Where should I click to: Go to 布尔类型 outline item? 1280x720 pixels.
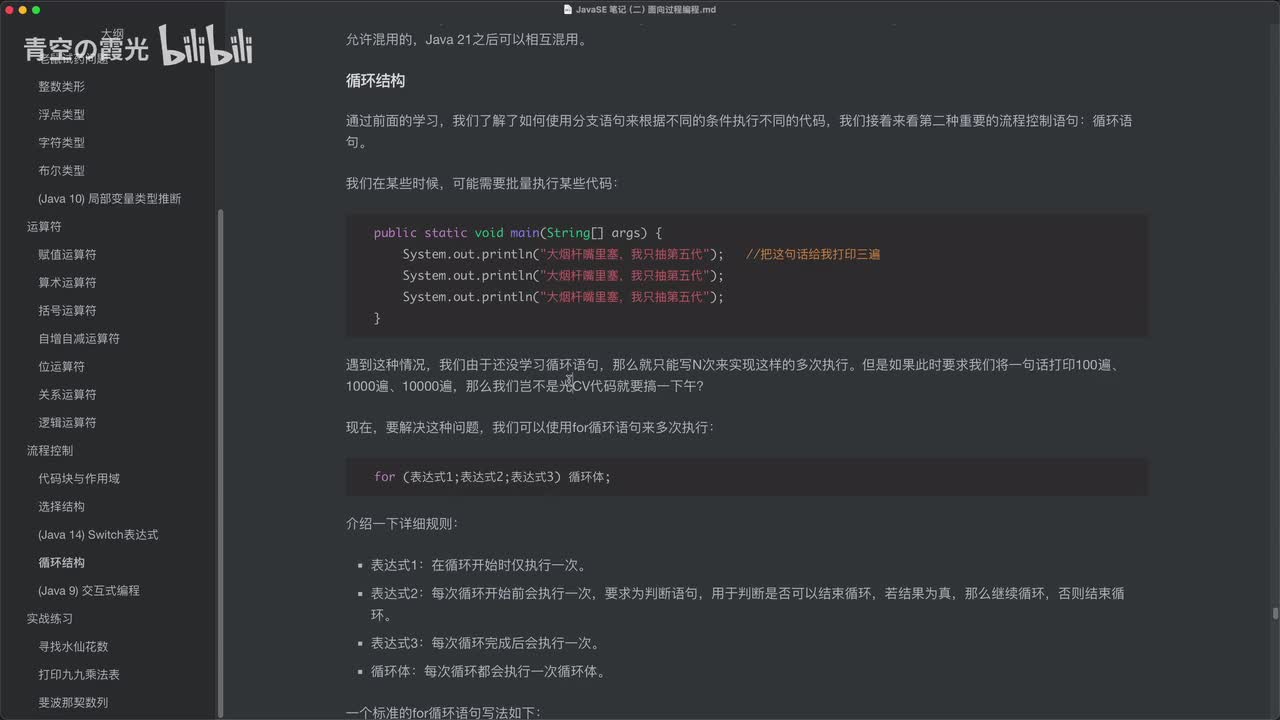(x=61, y=171)
